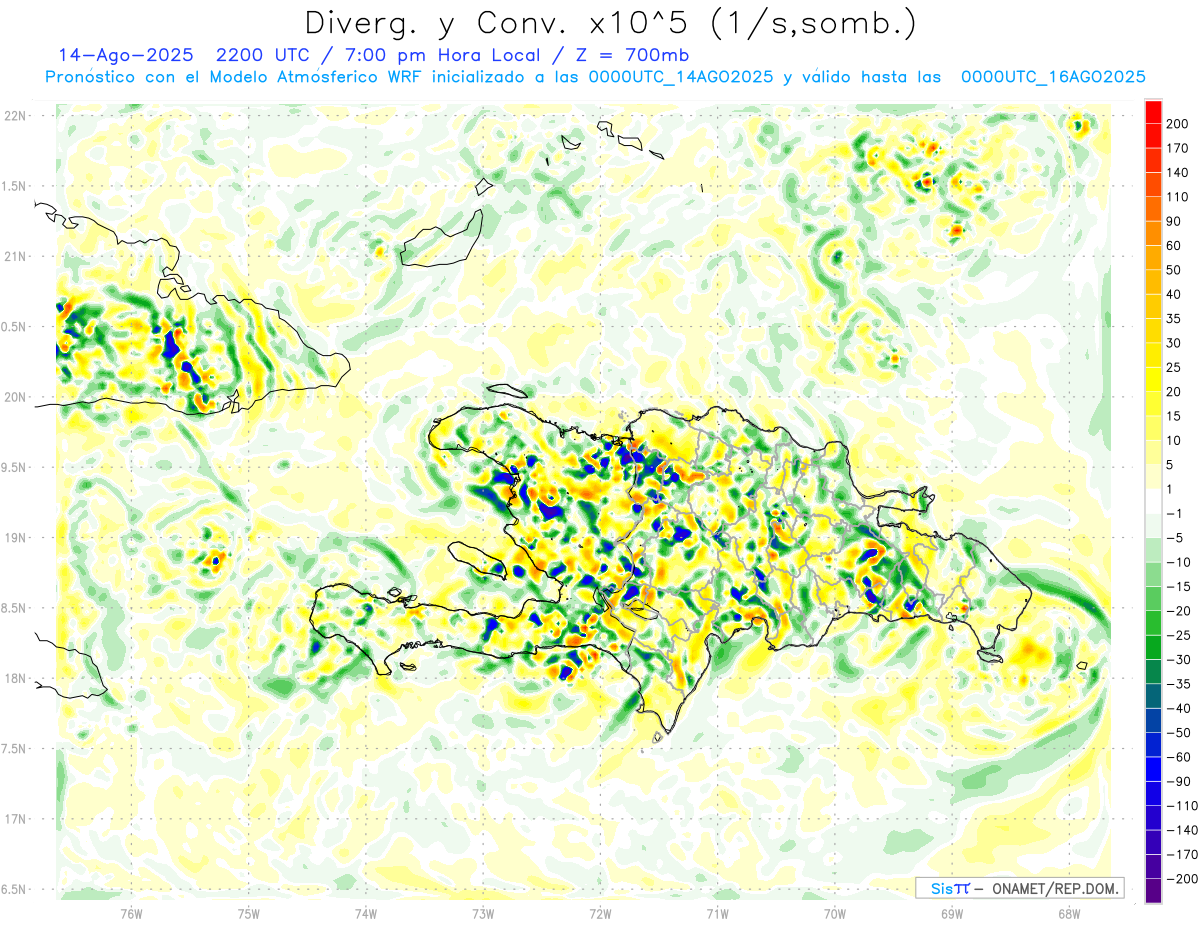The image size is (1200, 927).
Task: Click the "1.5N" latitude axis label
Action: tap(14, 186)
